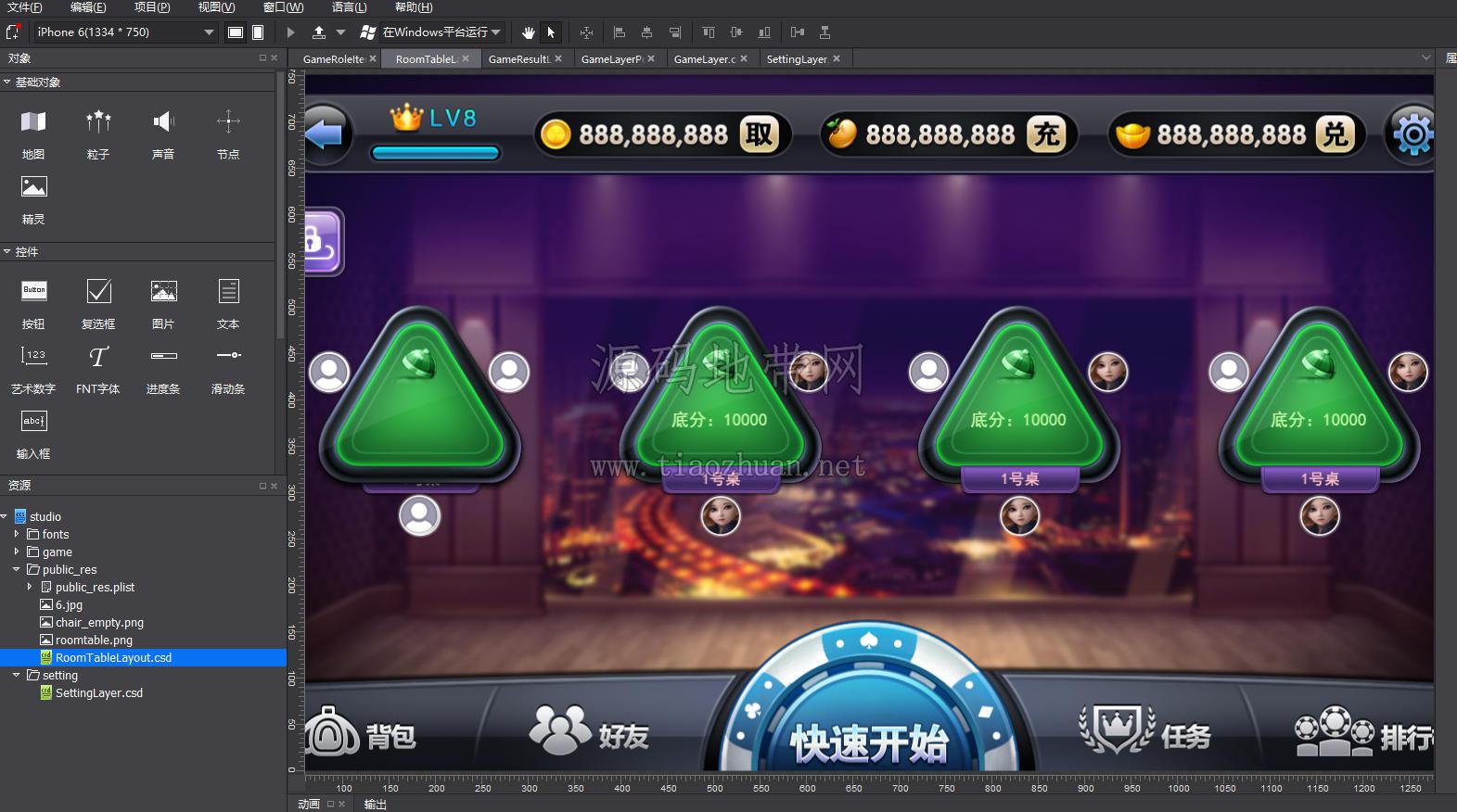Open the iPhone 6 resolution dropdown
1457x812 pixels.
[125, 32]
